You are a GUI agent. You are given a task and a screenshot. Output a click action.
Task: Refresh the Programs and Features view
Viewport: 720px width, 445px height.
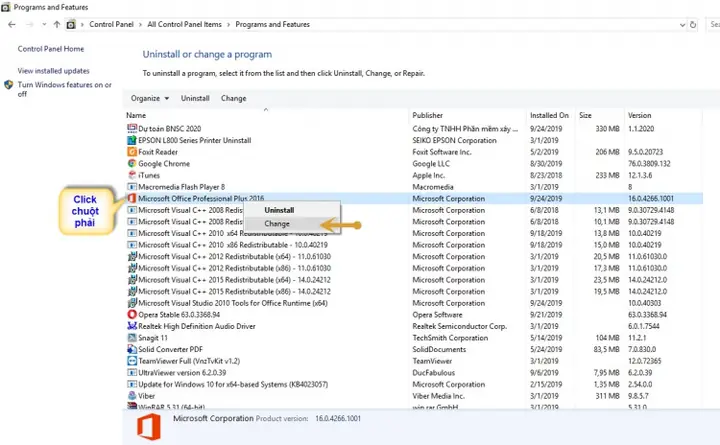coord(693,25)
